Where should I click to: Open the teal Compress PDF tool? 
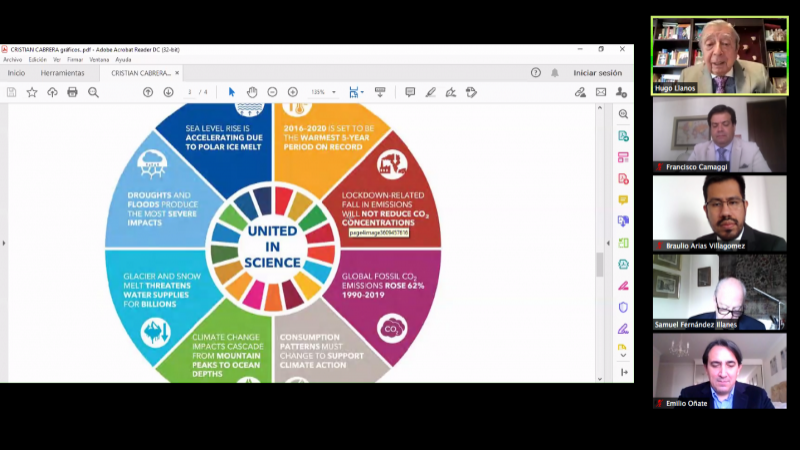point(623,264)
